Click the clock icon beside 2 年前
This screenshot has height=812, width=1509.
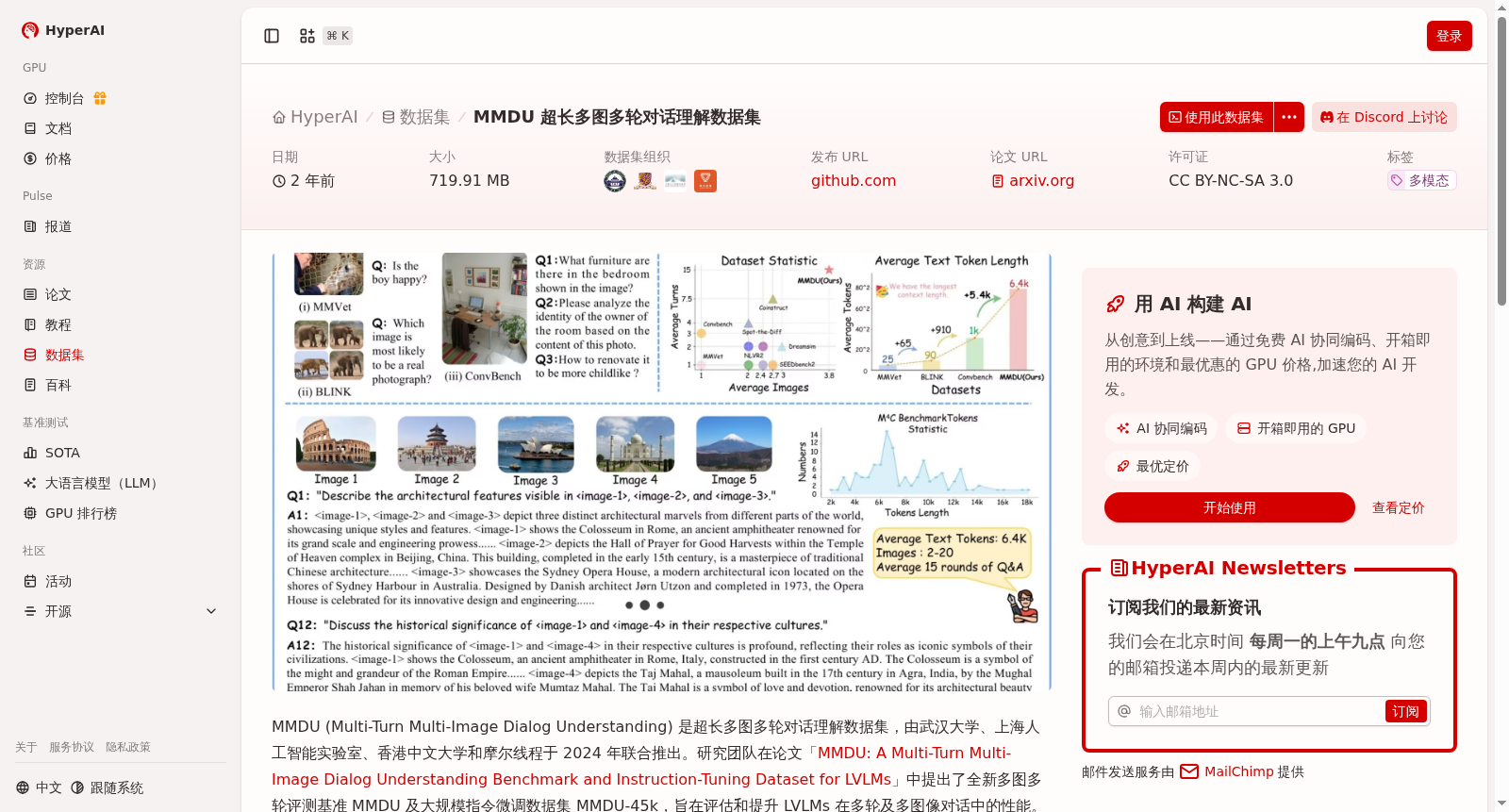[279, 181]
